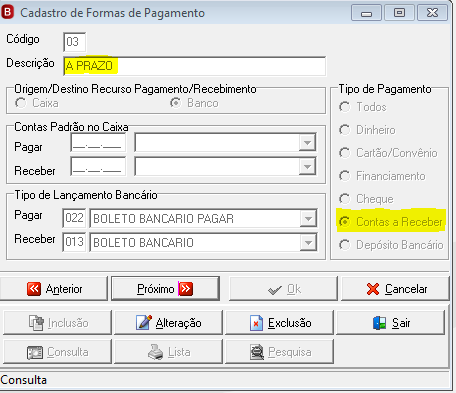Image resolution: width=456 pixels, height=393 pixels.
Task: Click the Próximo red arrow icon
Action: pos(186,289)
